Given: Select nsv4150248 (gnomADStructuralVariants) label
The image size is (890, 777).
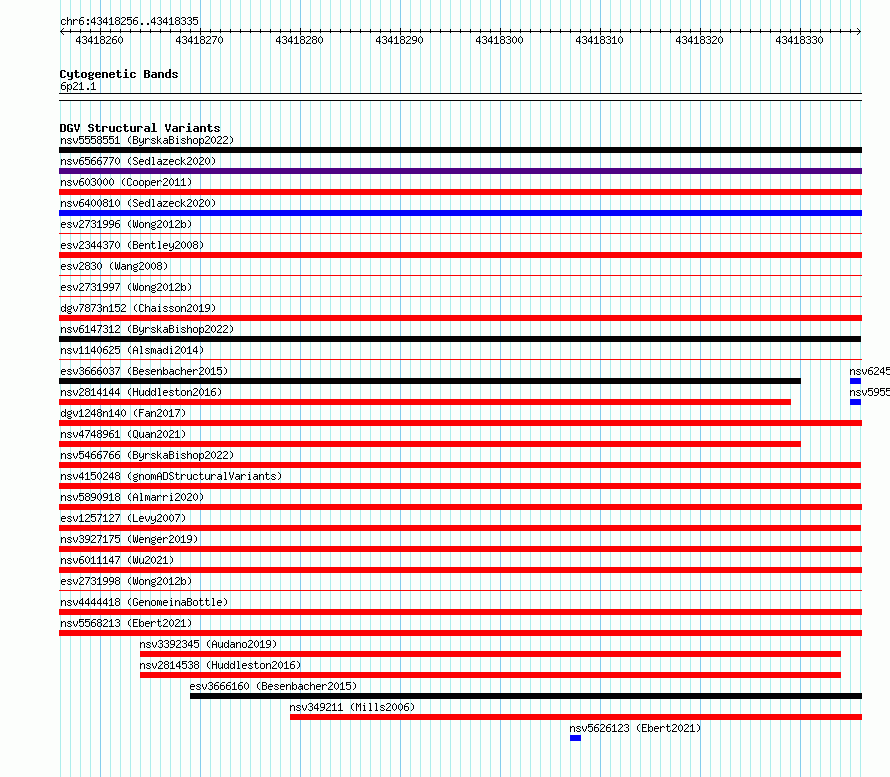Looking at the screenshot, I should [x=171, y=476].
